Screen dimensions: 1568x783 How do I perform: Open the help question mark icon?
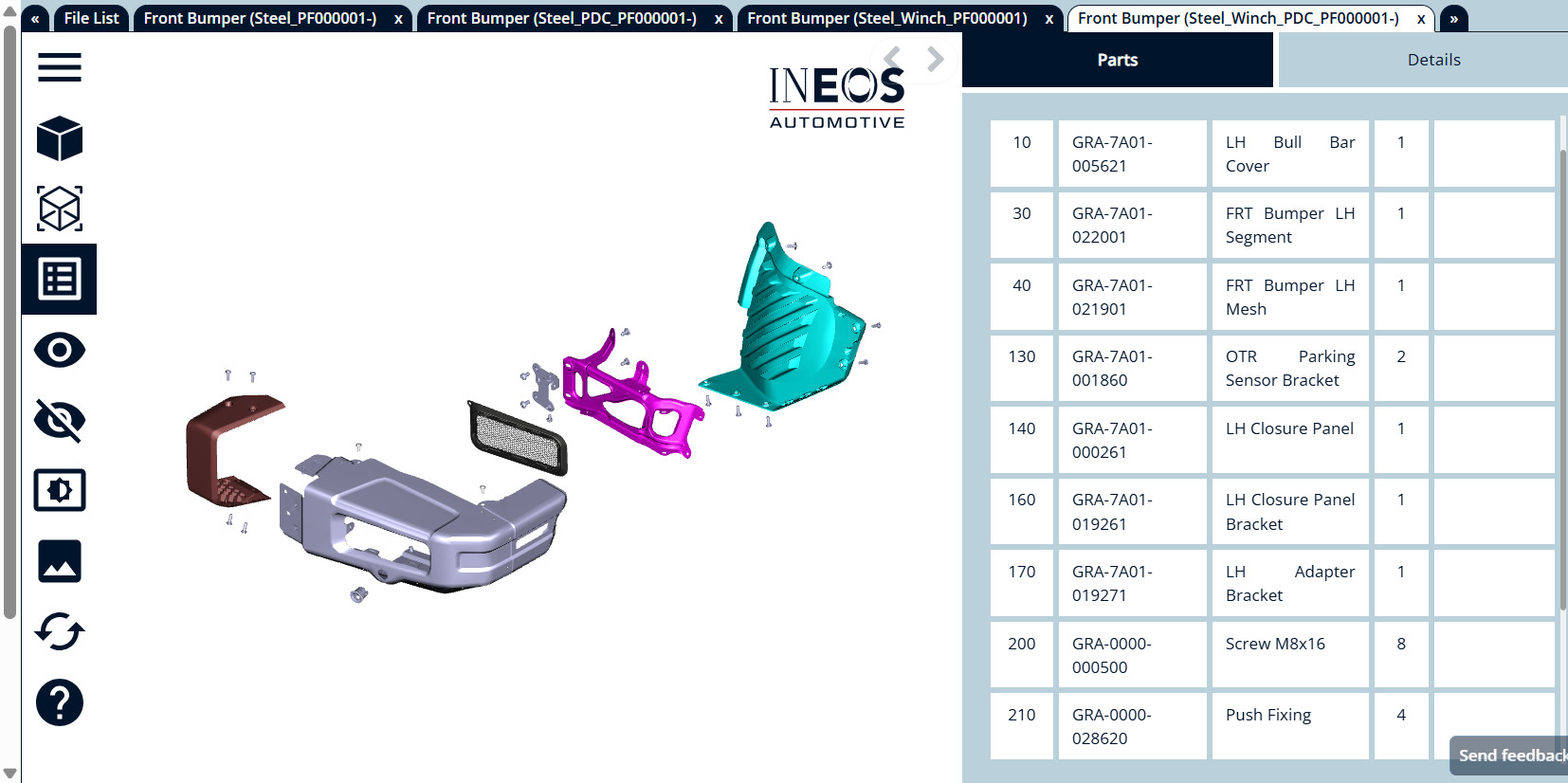(x=59, y=702)
